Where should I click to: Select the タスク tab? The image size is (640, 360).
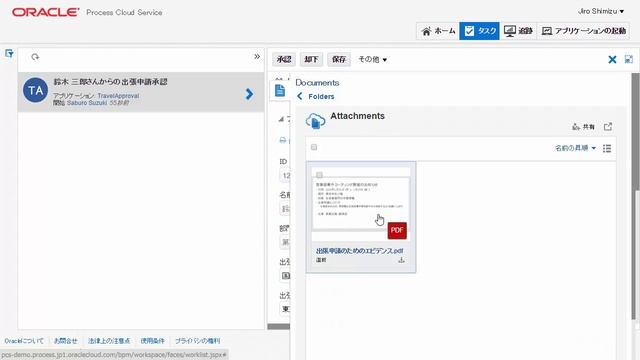pyautogui.click(x=480, y=31)
